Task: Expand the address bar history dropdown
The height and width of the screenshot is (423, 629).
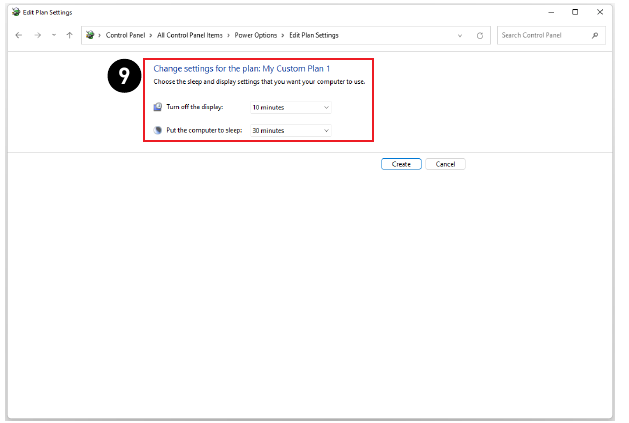Action: 460,36
